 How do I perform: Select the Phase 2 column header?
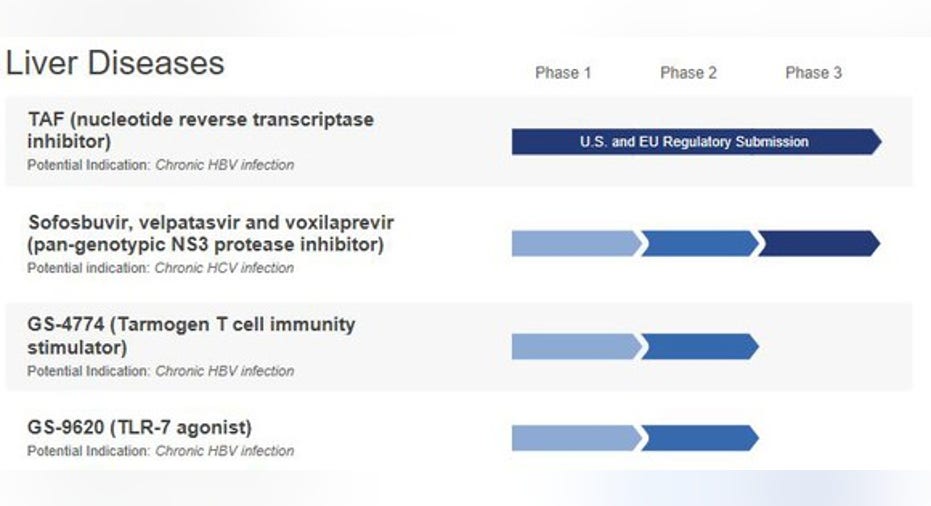[688, 73]
